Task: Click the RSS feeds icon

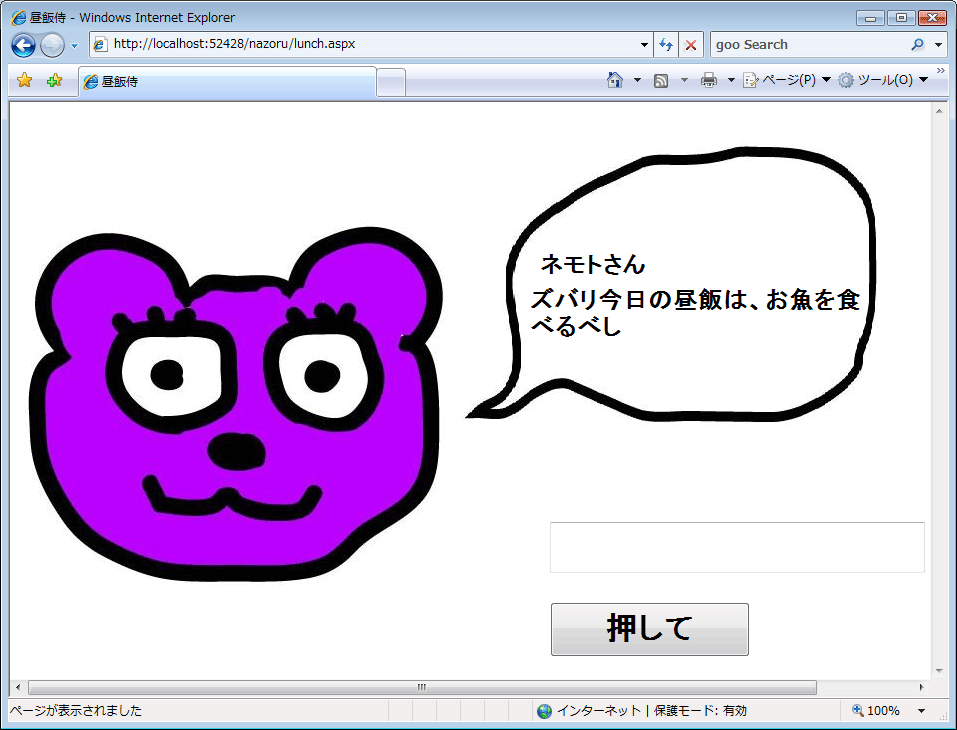Action: tap(660, 80)
